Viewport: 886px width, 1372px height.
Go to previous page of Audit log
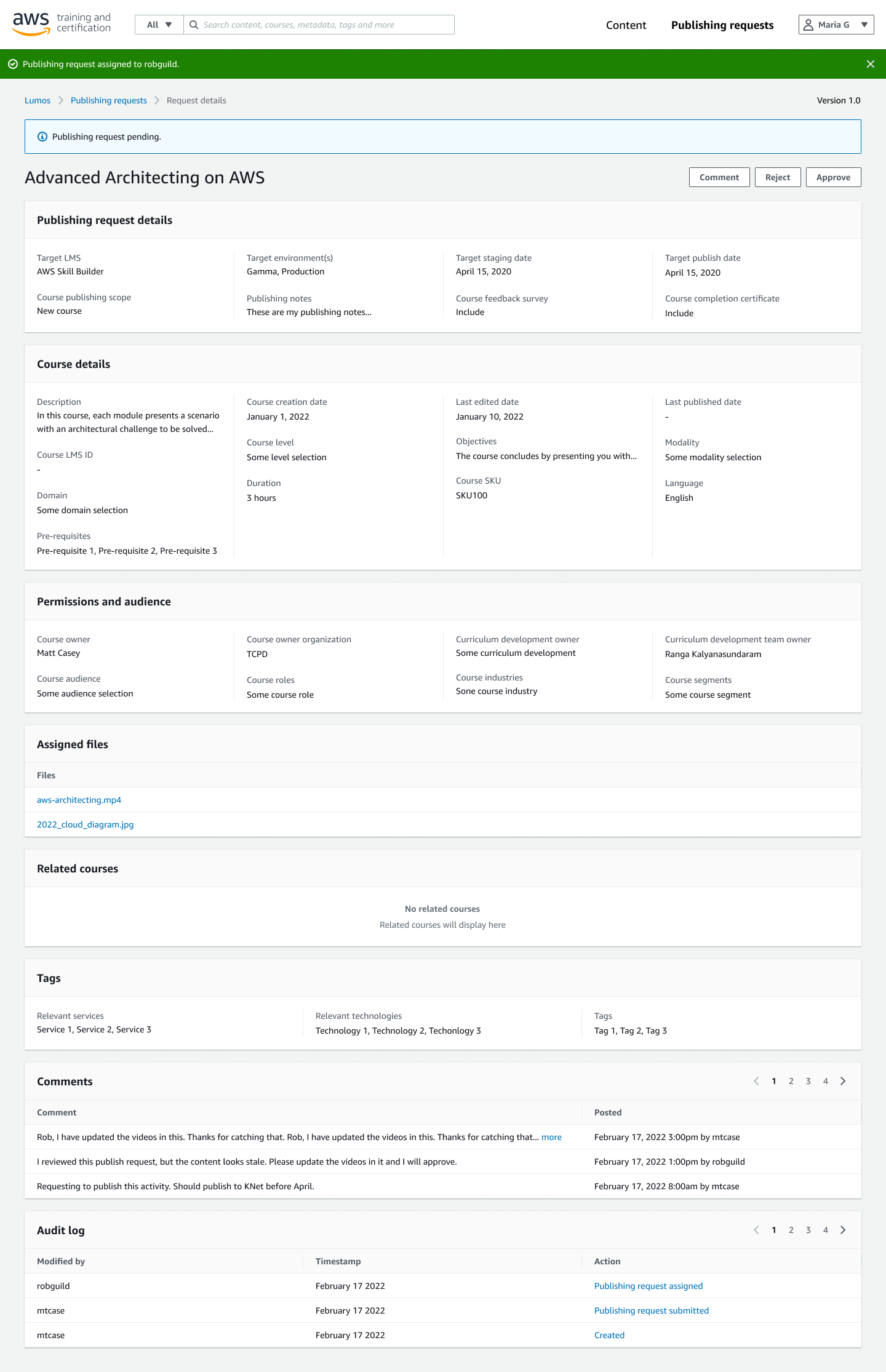[756, 1230]
